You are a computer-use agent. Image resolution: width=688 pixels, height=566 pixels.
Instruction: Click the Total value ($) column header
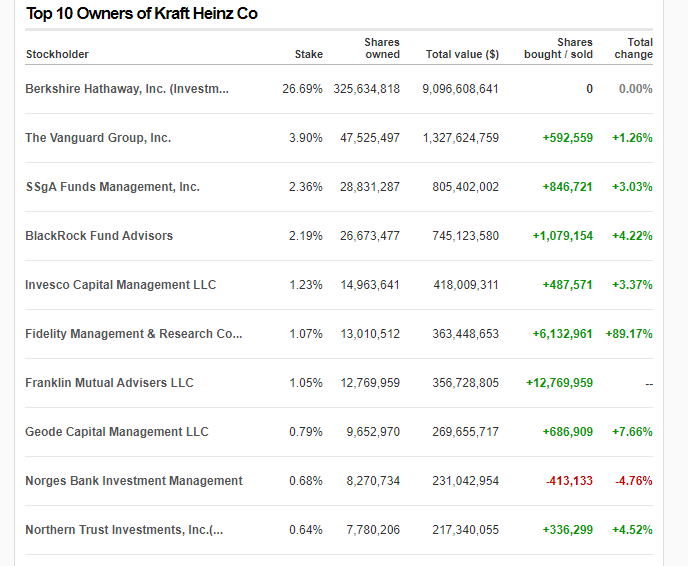pyautogui.click(x=462, y=54)
